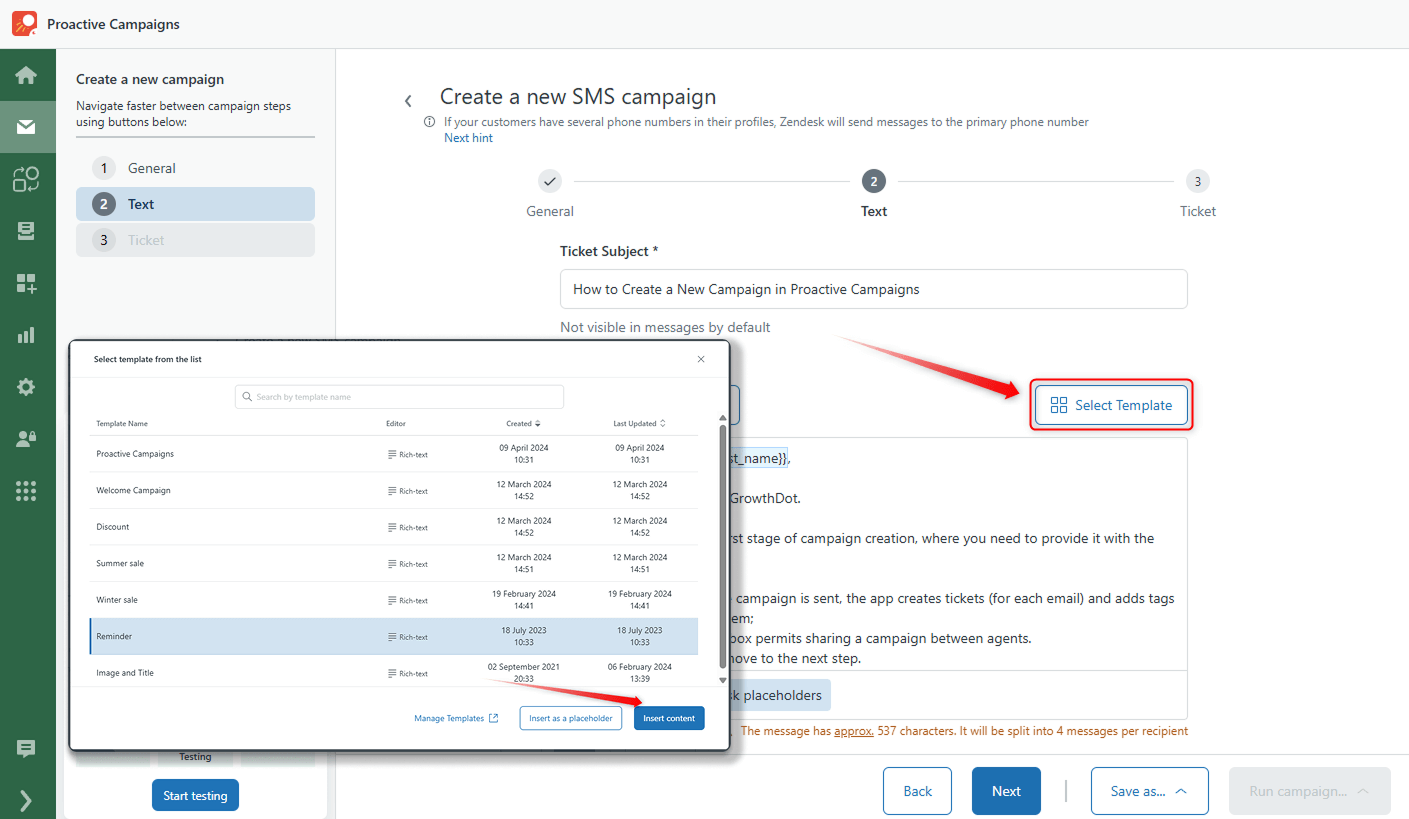The image size is (1409, 819).
Task: Click the Ticket Subject input field
Action: (874, 289)
